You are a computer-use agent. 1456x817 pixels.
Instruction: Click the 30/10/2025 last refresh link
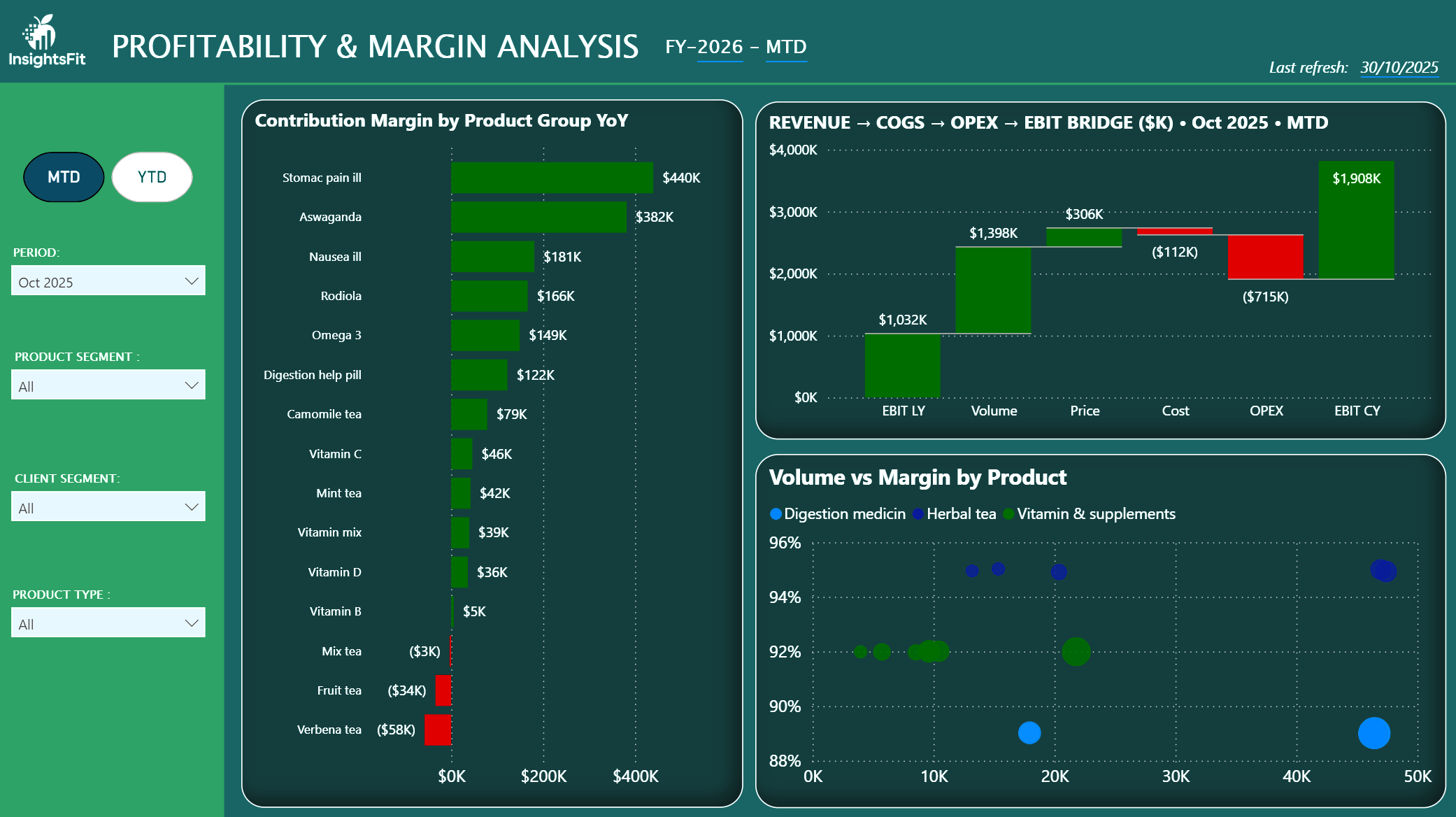coord(1399,67)
